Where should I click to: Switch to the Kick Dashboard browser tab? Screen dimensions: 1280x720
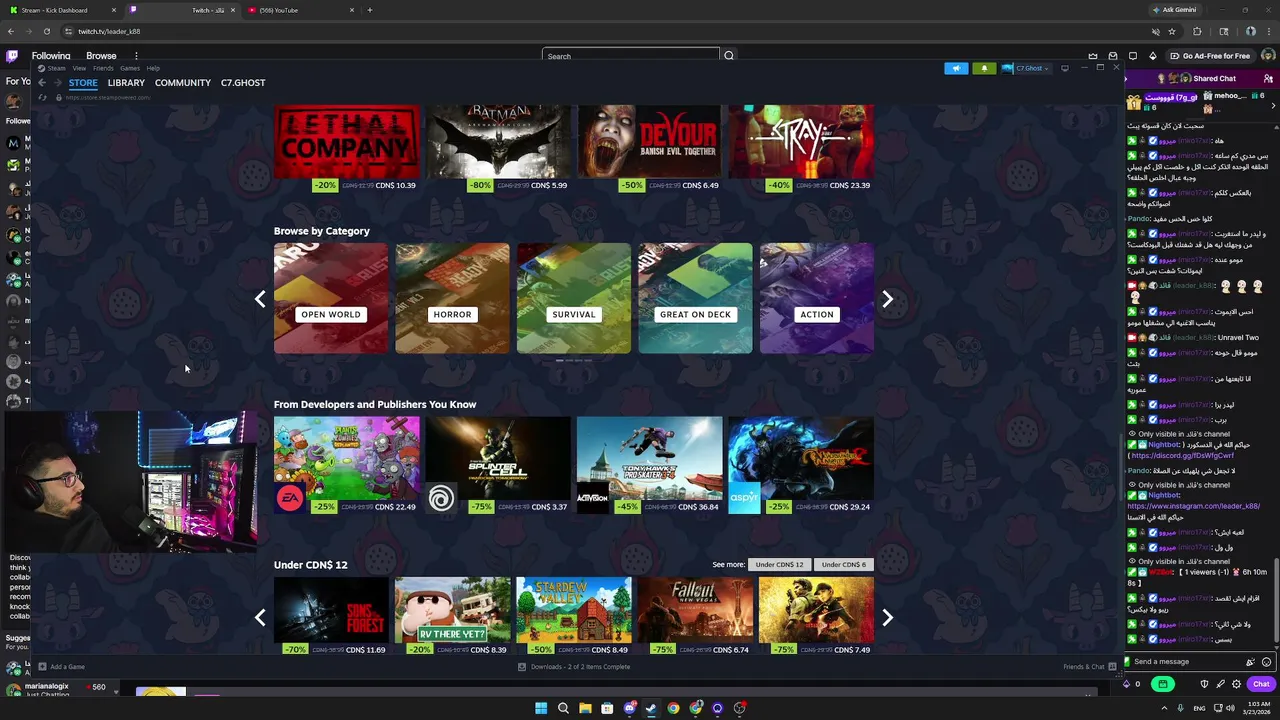pos(61,10)
